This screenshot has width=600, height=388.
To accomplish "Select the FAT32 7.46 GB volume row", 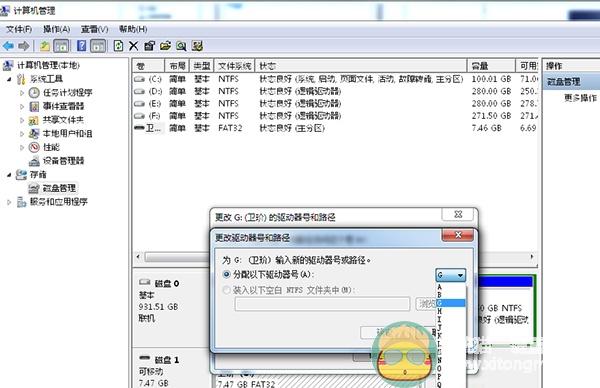I will (335, 128).
